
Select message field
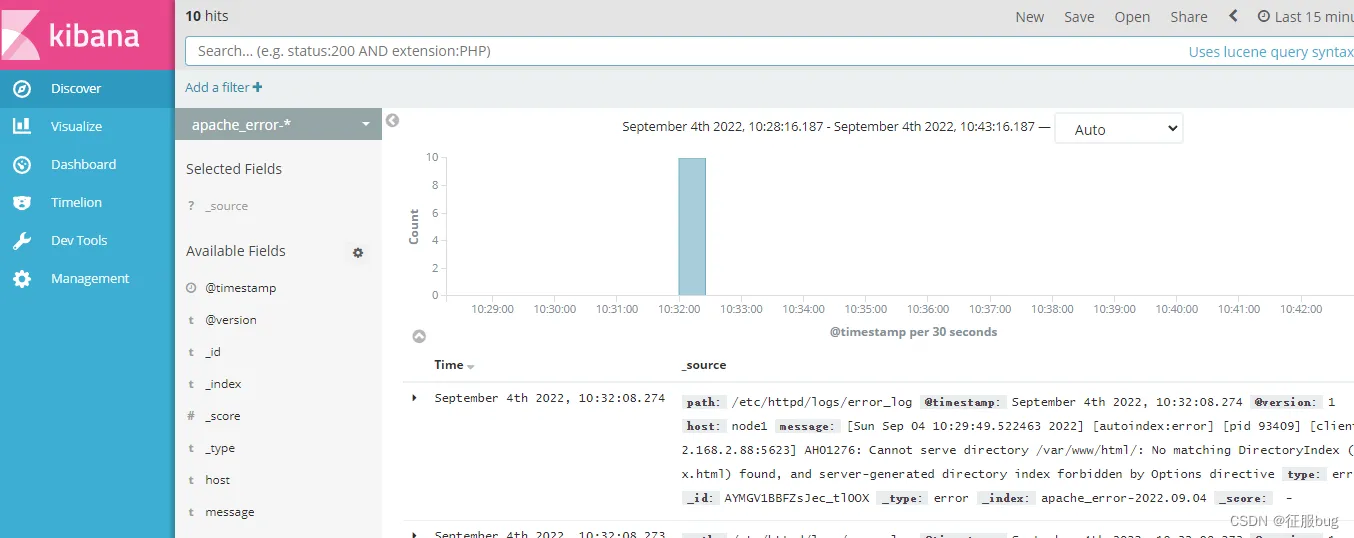230,512
